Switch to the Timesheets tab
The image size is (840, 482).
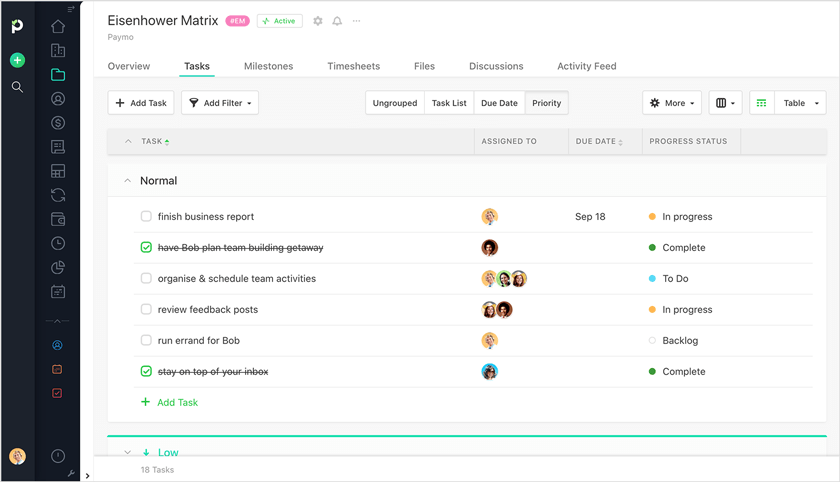(354, 66)
